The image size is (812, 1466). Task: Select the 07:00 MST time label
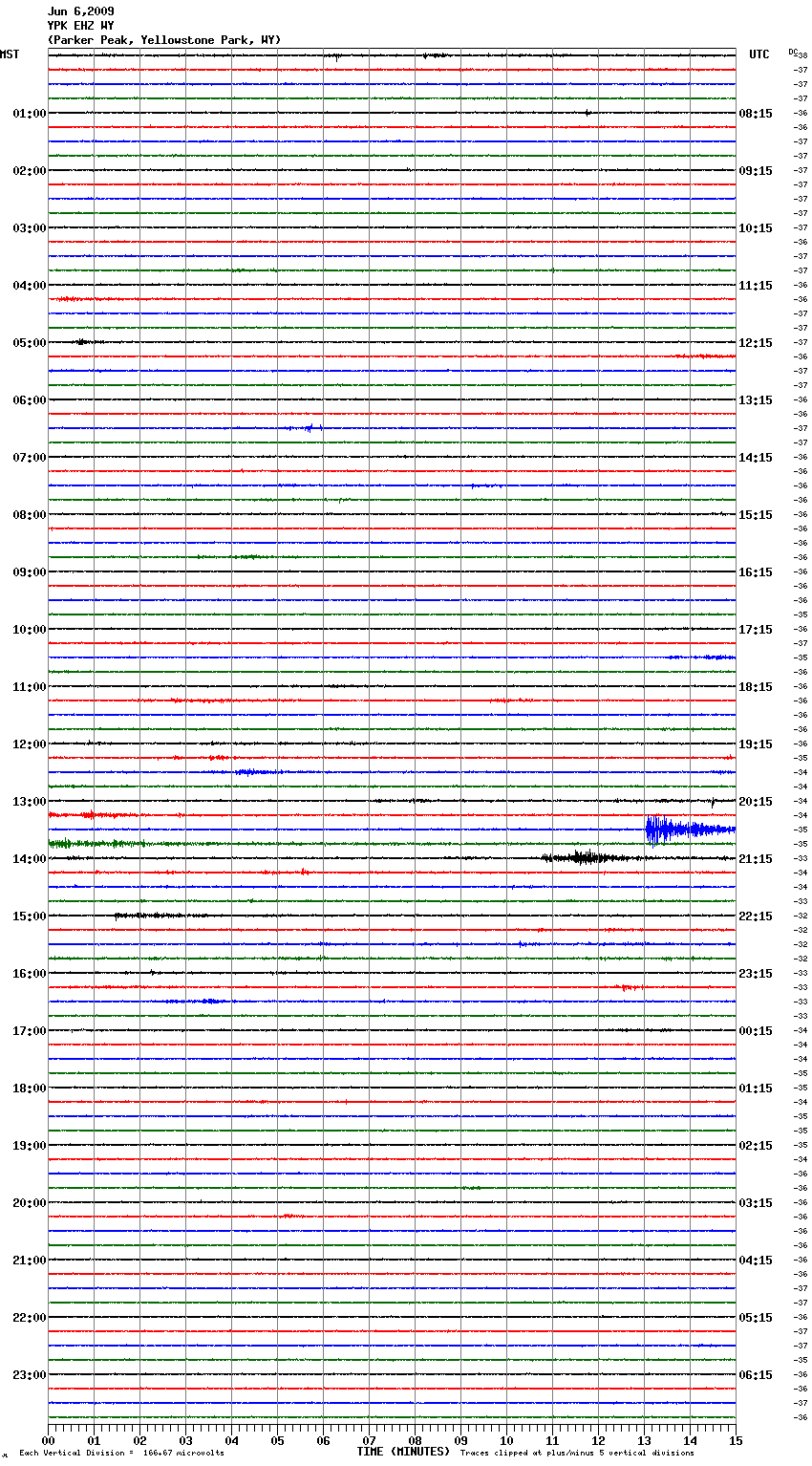pyautogui.click(x=29, y=458)
